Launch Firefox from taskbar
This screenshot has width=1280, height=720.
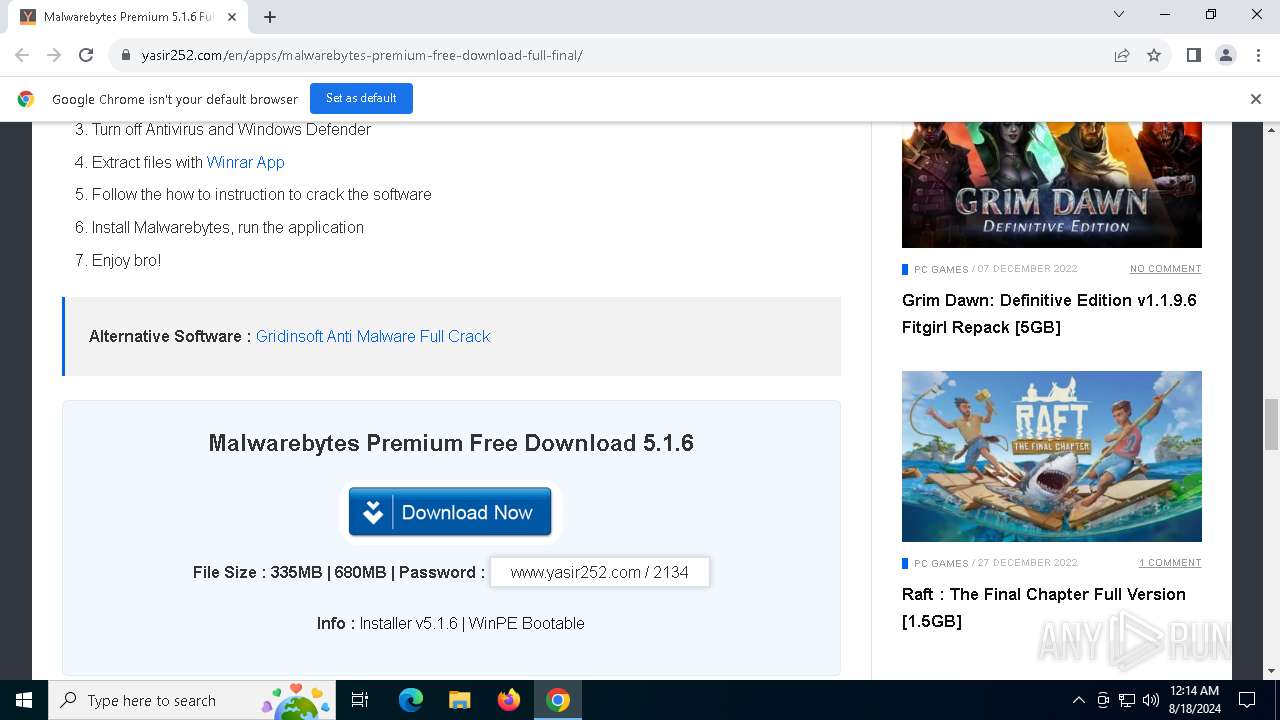point(509,700)
